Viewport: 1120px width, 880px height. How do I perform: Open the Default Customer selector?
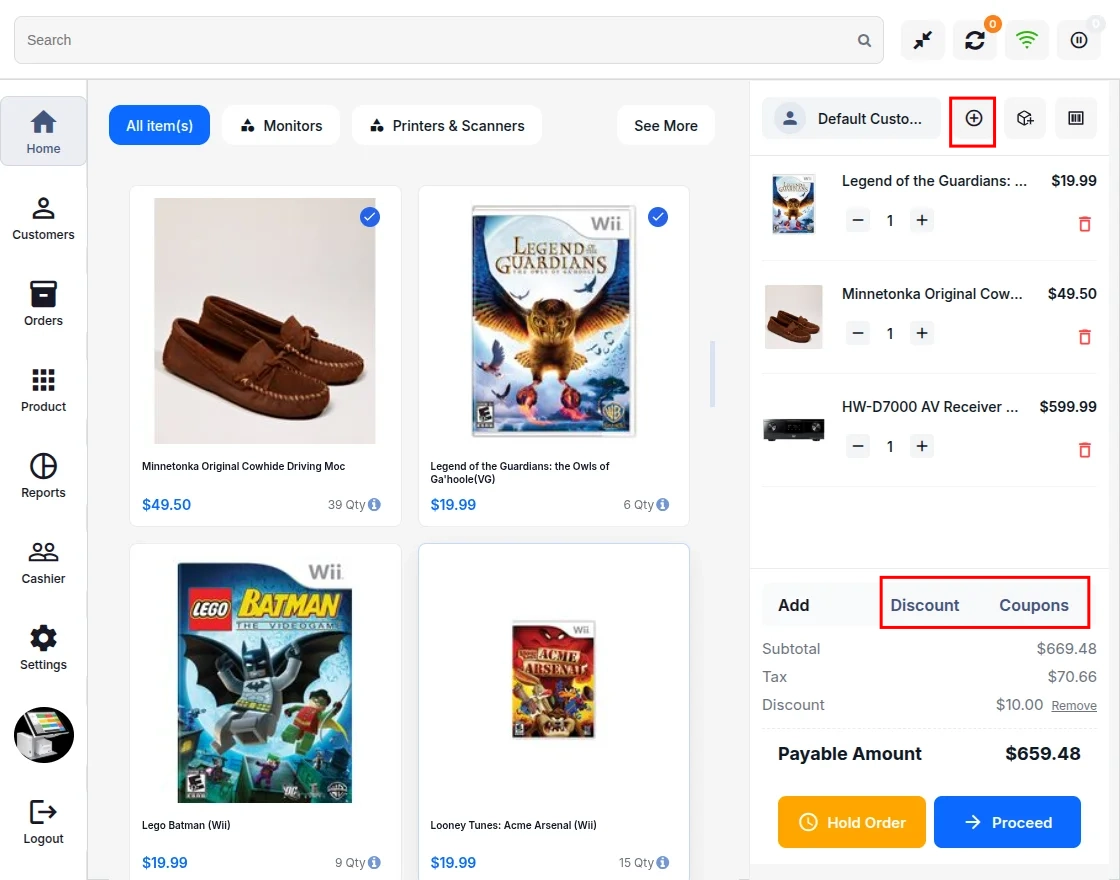[851, 119]
